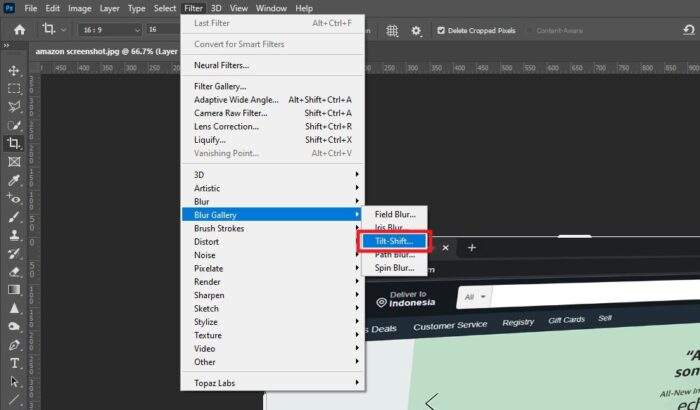Viewport: 700px width, 410px height.
Task: Open additional crop settings gear
Action: (416, 30)
